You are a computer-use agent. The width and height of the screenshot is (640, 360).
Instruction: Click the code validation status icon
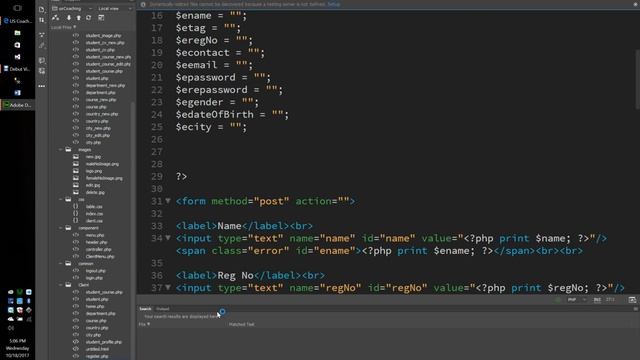(x=558, y=300)
